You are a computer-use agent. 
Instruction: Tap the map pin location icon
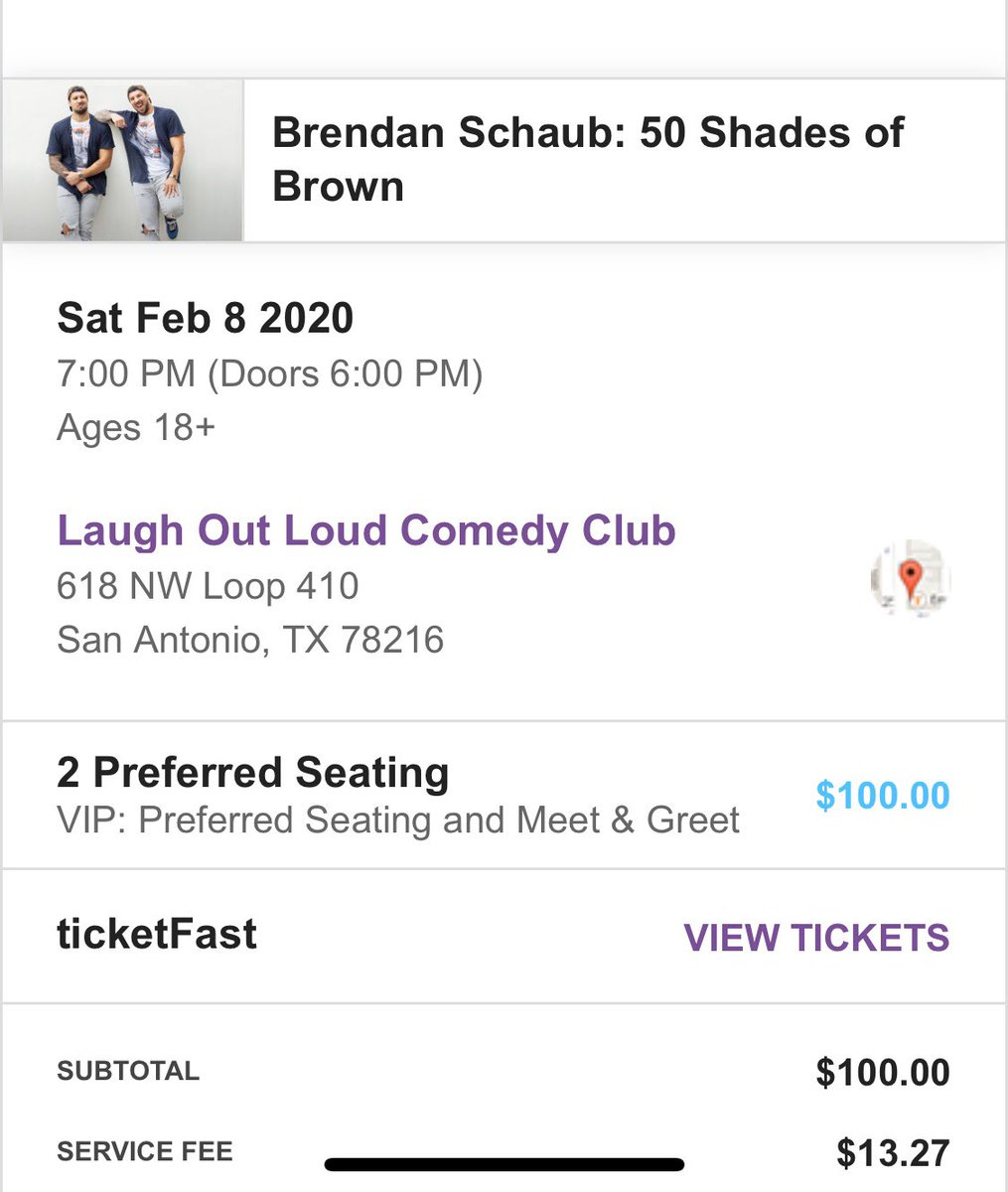(910, 580)
